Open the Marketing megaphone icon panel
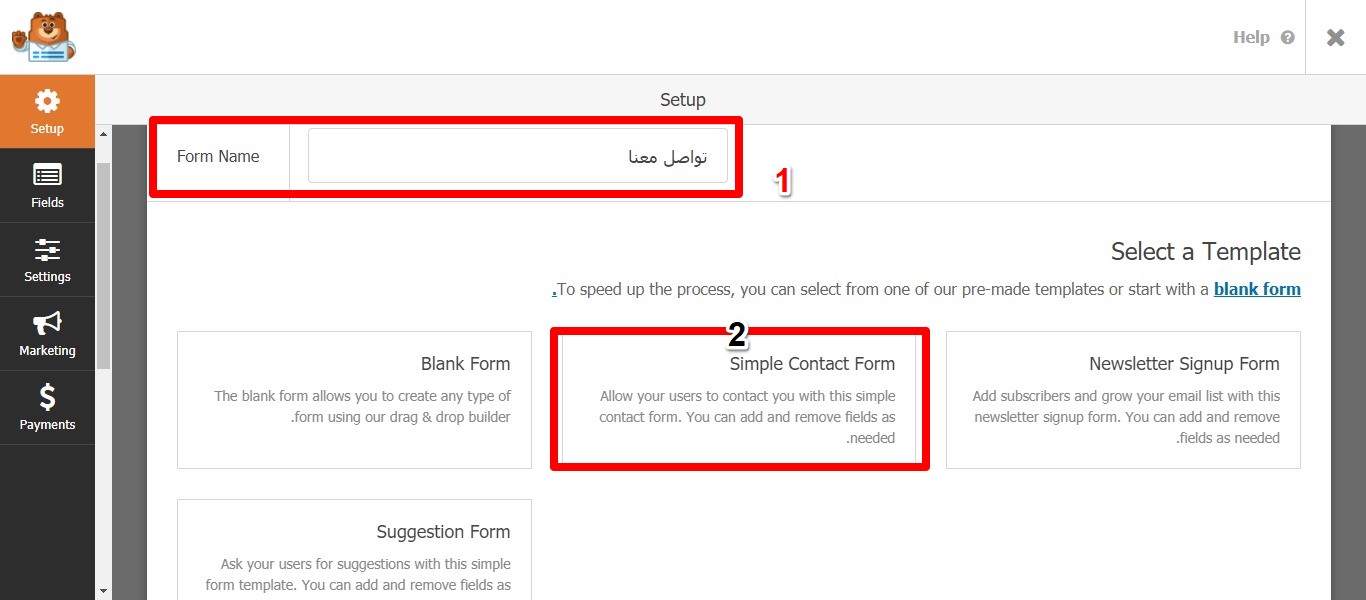 pyautogui.click(x=47, y=323)
